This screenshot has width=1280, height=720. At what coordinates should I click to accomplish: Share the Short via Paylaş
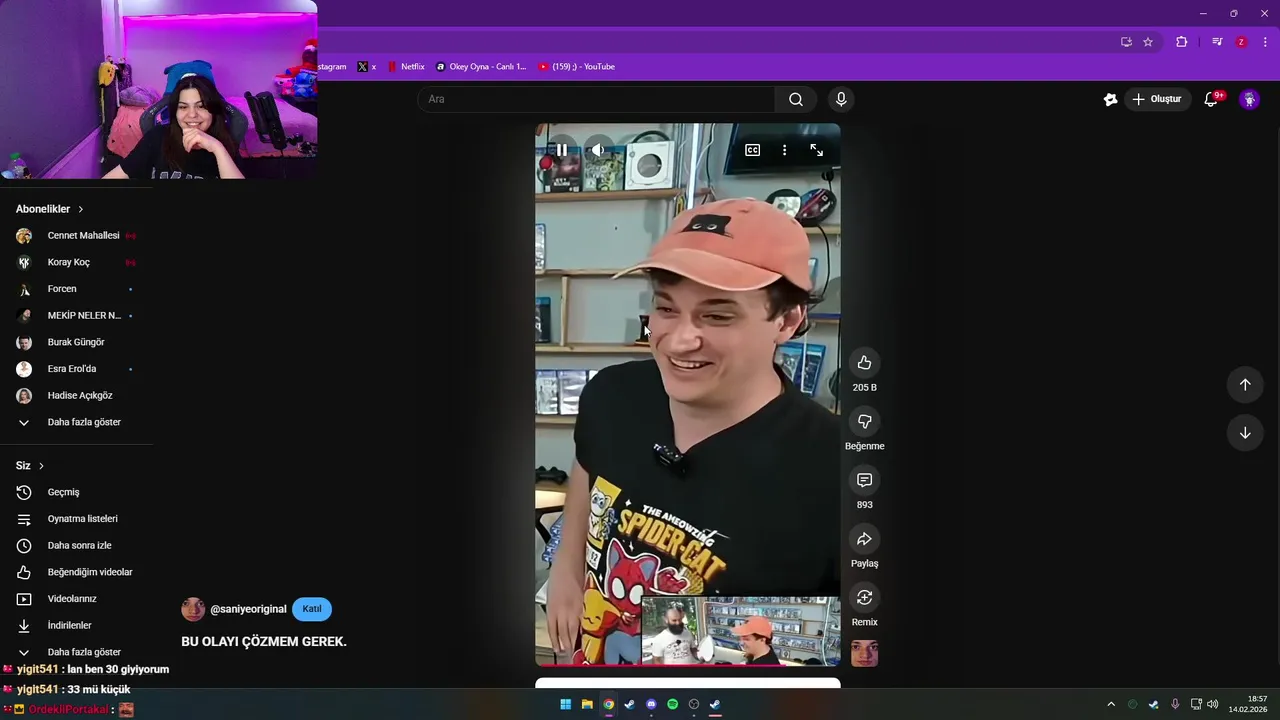(864, 539)
